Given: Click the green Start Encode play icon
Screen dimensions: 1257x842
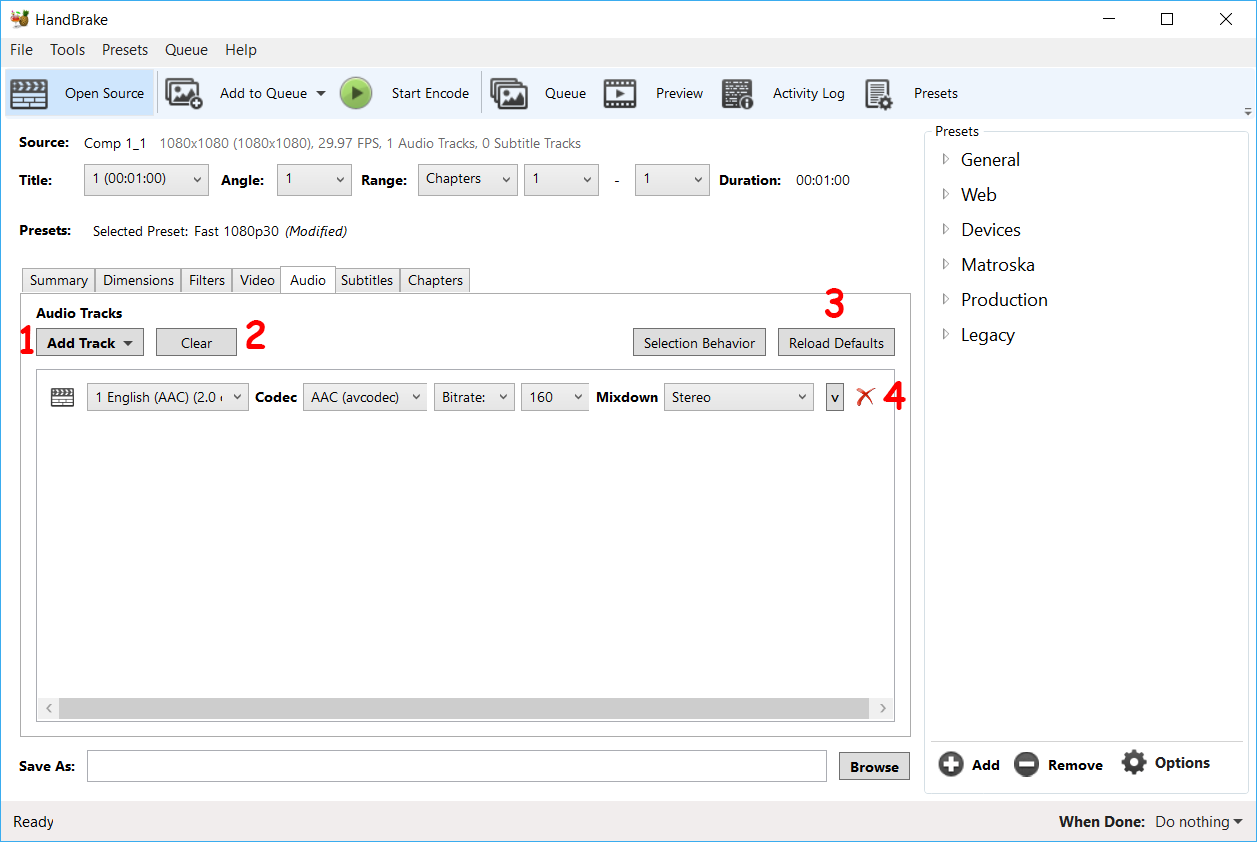Looking at the screenshot, I should click(x=356, y=93).
